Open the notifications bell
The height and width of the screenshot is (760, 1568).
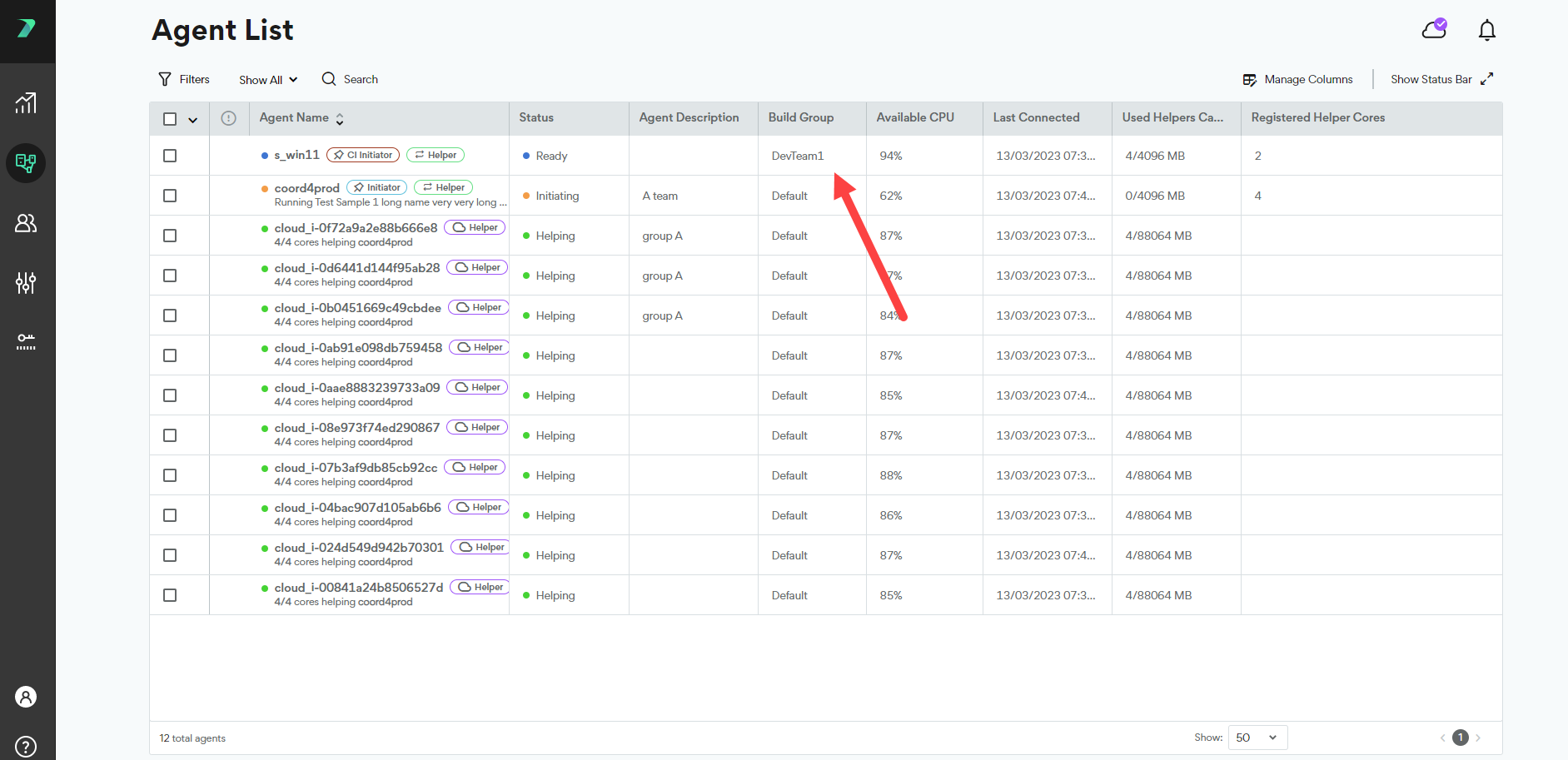click(x=1486, y=31)
